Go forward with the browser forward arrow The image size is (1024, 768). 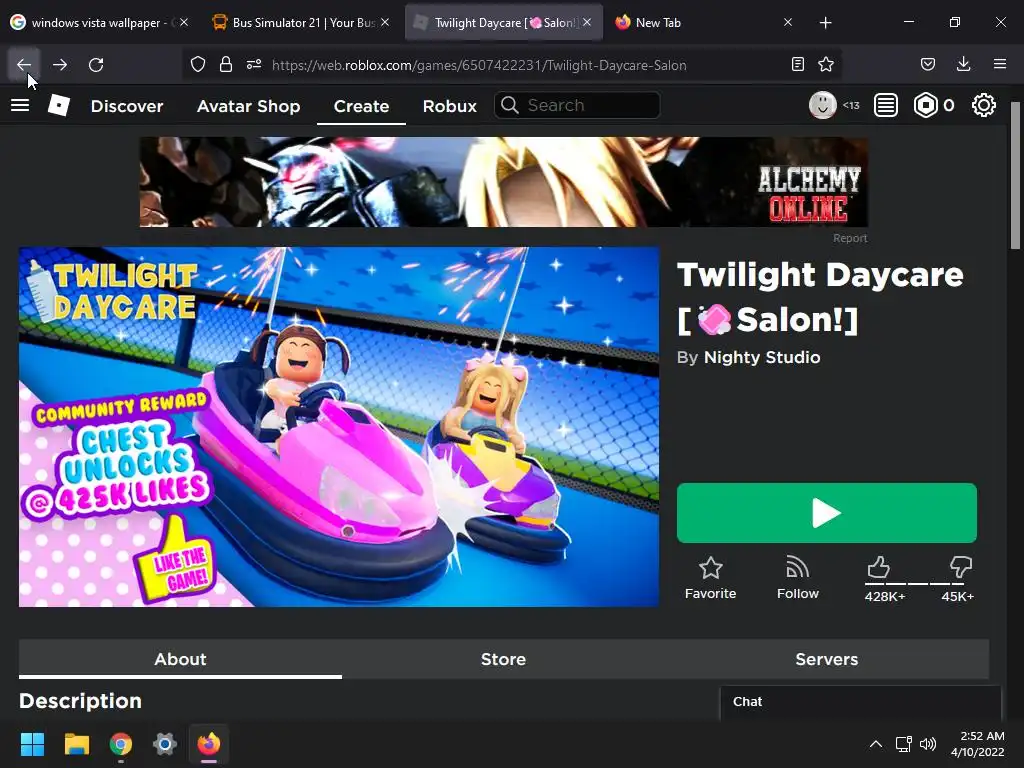click(60, 65)
